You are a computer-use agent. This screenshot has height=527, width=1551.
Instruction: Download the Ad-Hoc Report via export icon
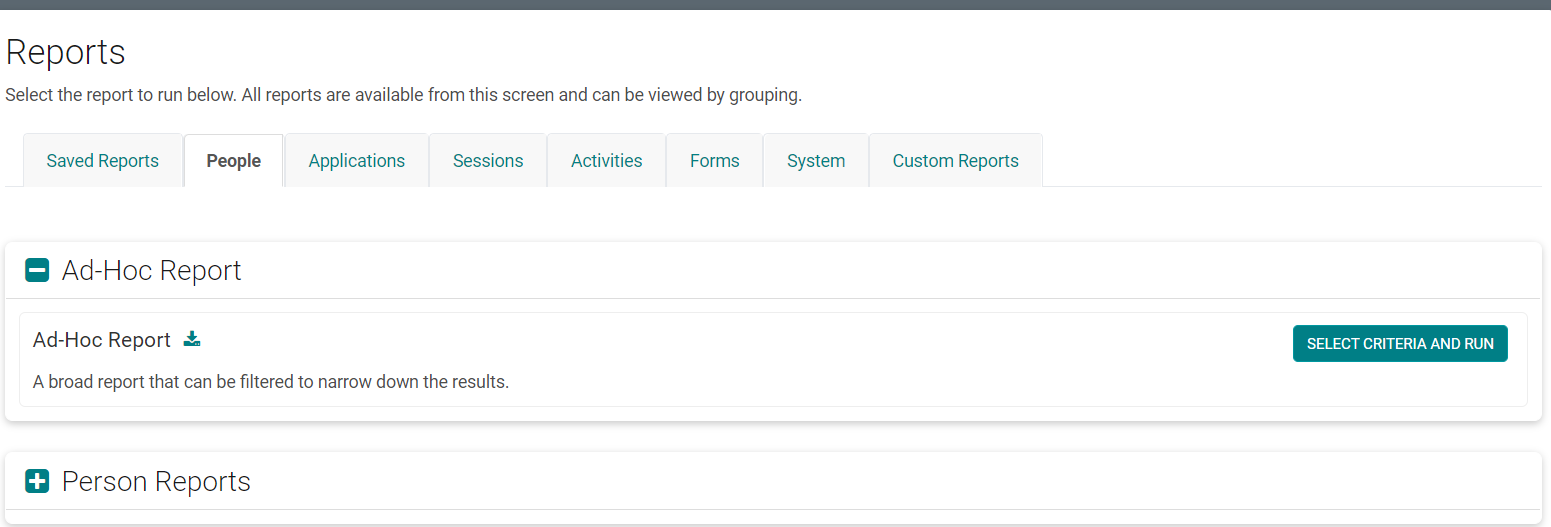[192, 340]
